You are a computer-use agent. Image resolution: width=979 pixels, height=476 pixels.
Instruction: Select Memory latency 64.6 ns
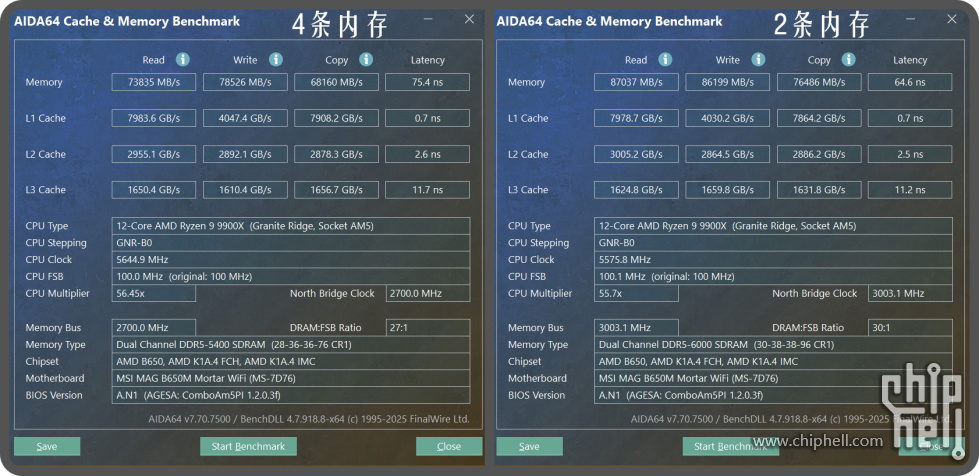pos(910,82)
